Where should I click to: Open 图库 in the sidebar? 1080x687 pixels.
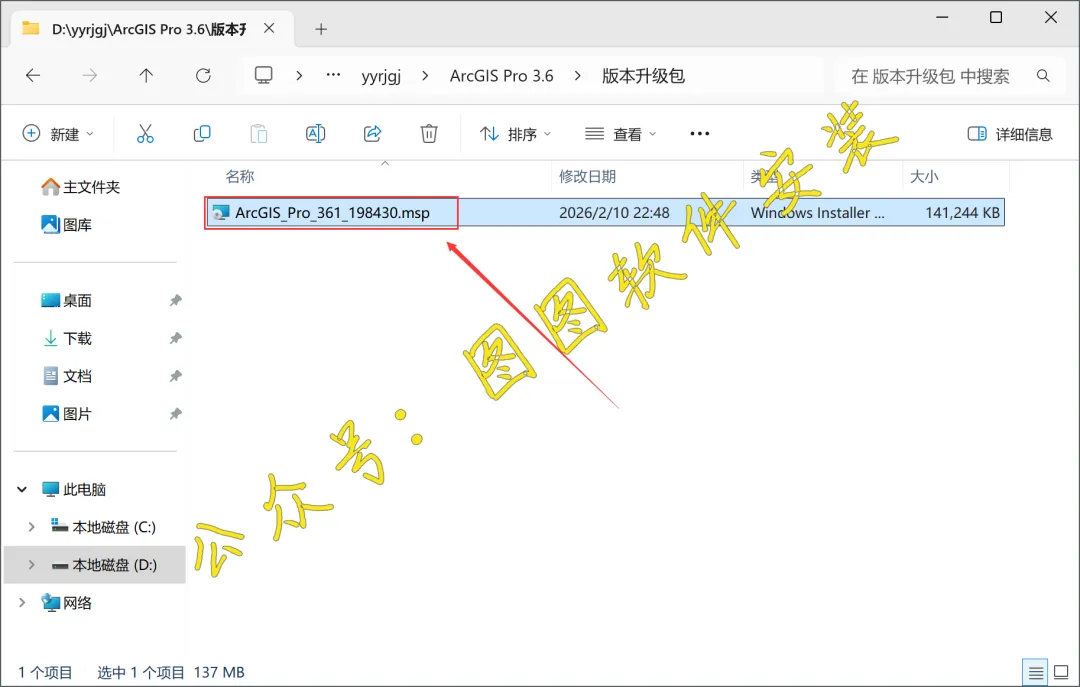click(x=67, y=225)
